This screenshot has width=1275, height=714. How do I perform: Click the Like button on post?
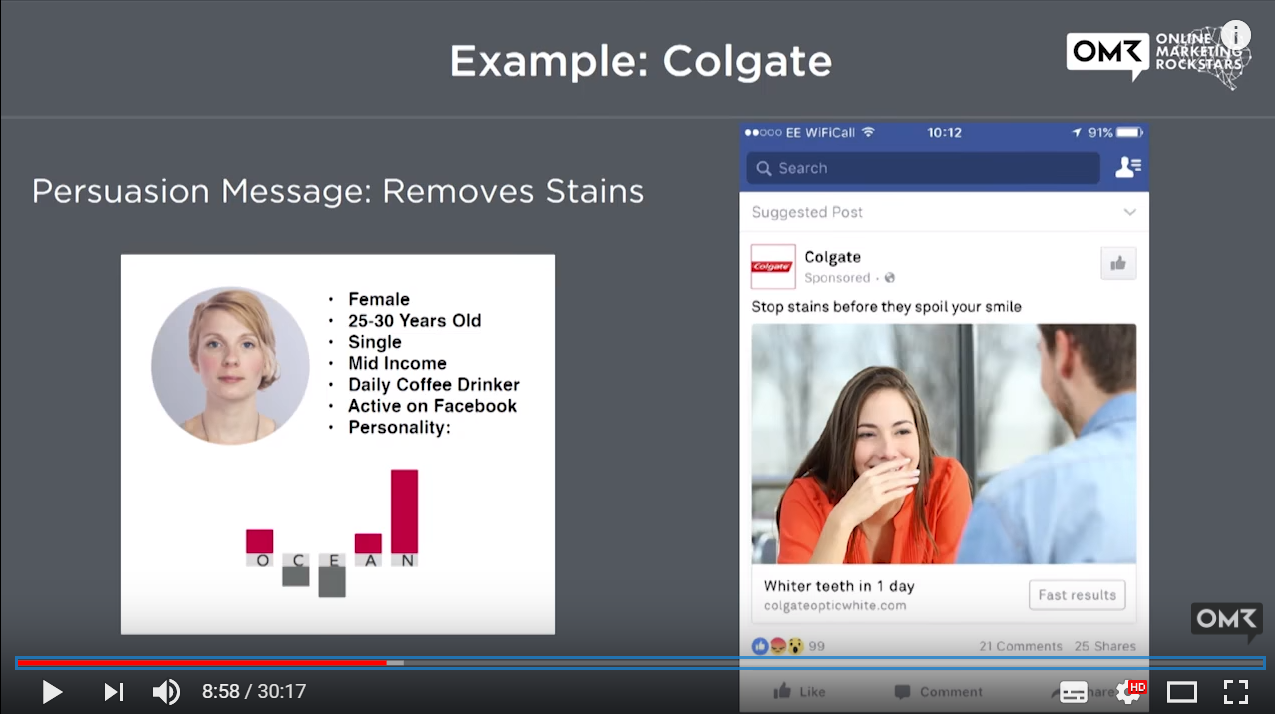point(799,691)
